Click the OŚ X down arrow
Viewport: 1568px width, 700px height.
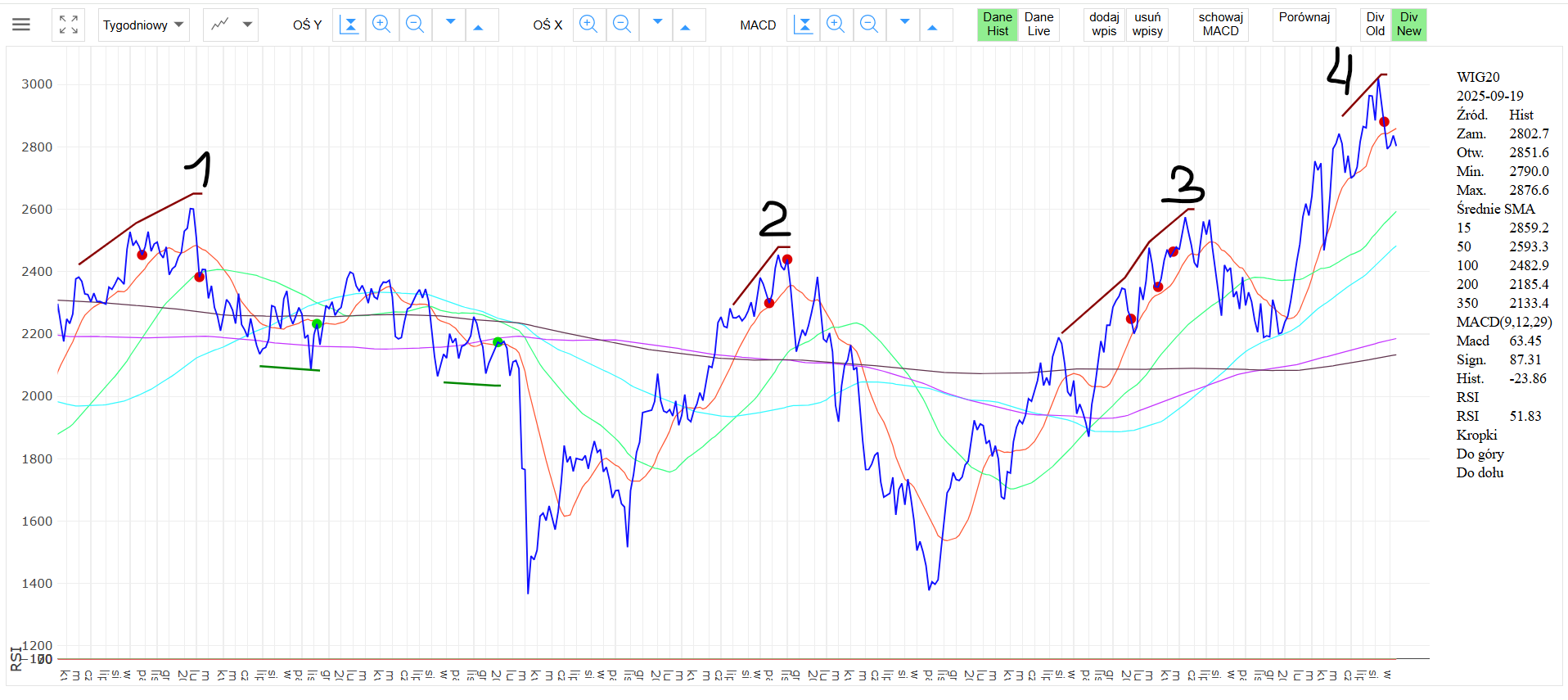(x=656, y=25)
